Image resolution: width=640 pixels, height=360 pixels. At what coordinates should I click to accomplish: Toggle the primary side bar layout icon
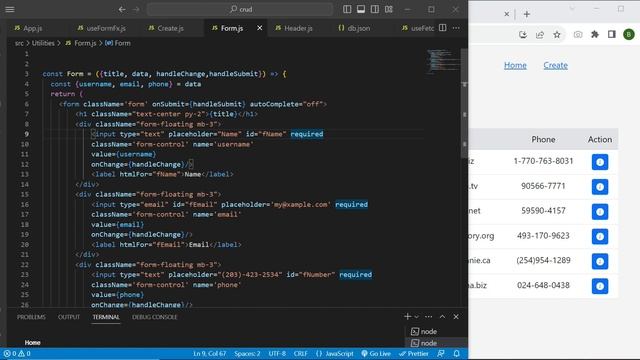347,9
